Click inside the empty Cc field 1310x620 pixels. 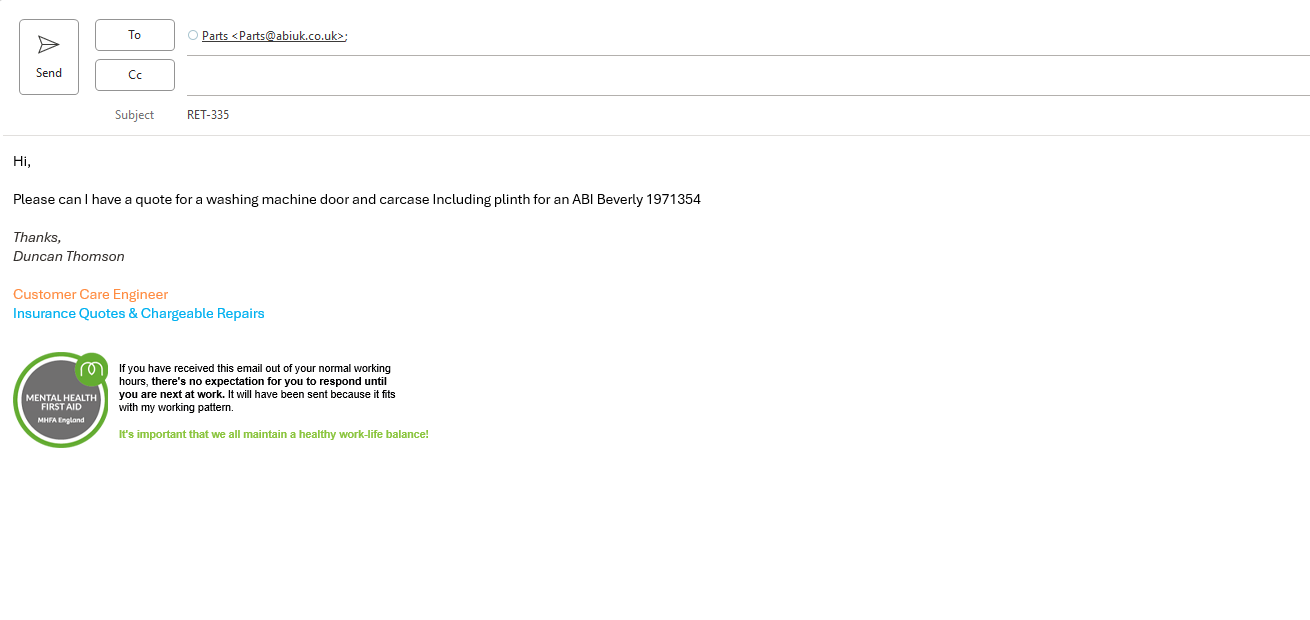click(700, 76)
